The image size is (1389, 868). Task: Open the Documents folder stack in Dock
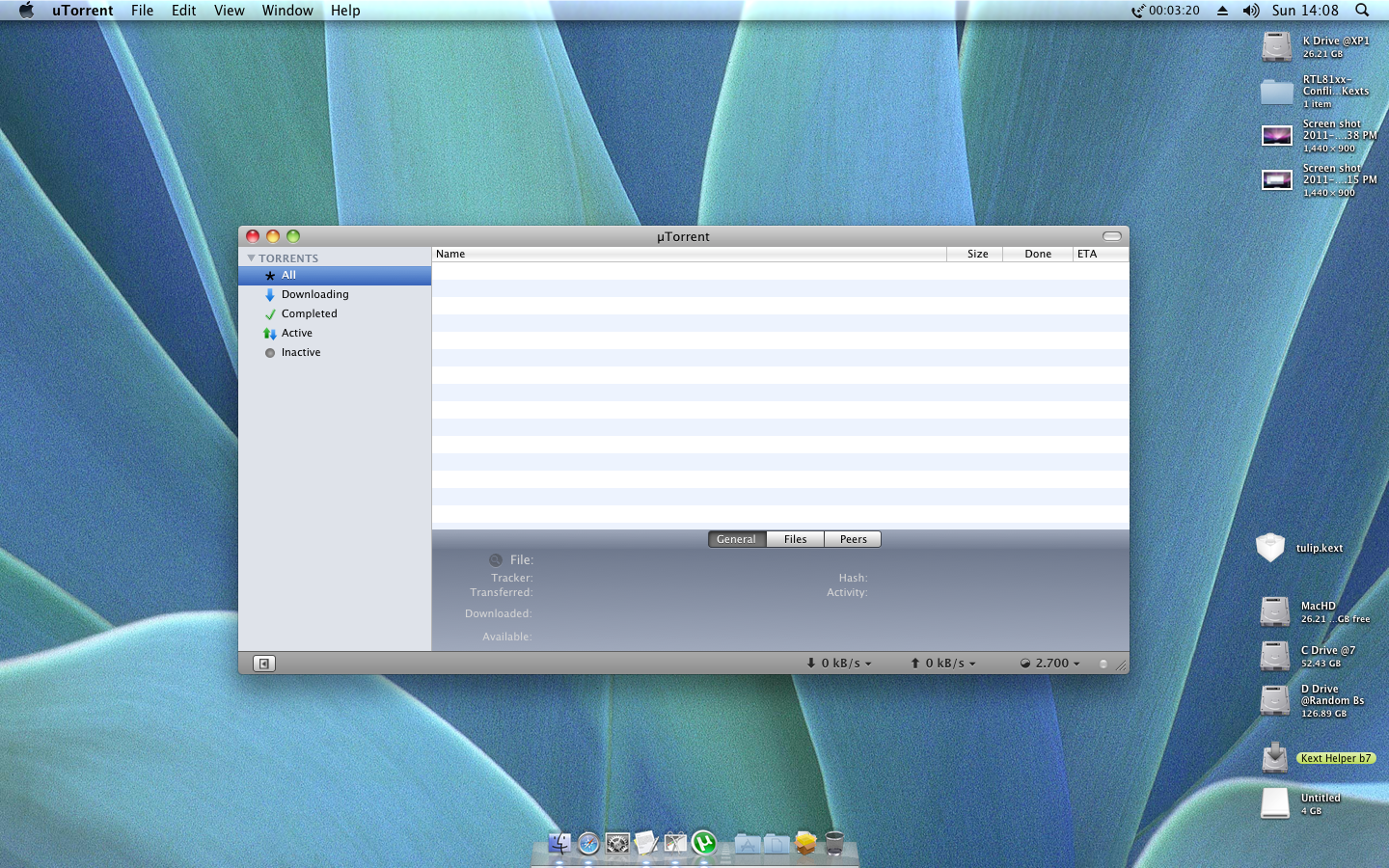coord(776,844)
